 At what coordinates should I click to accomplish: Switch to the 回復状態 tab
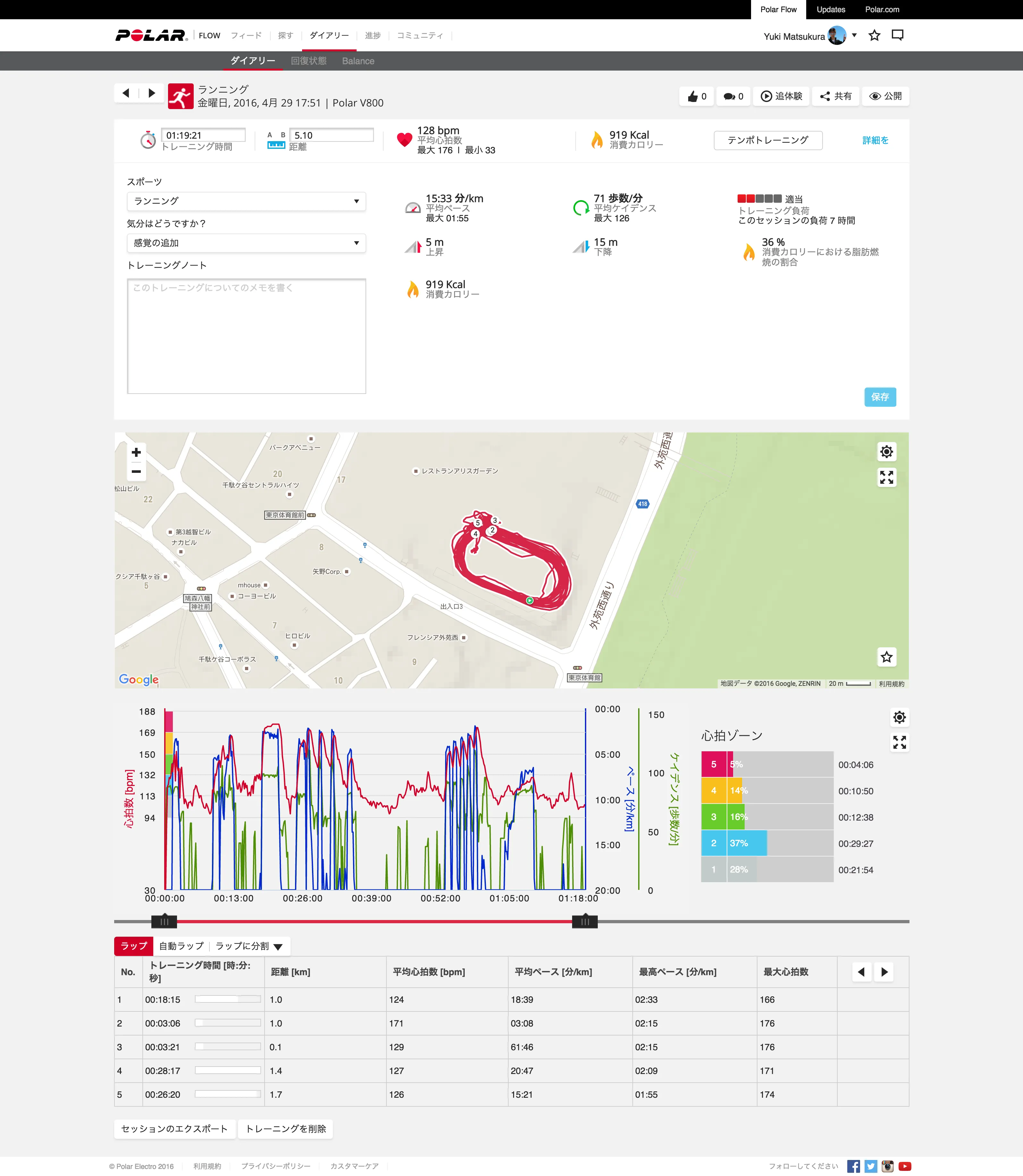[x=308, y=61]
